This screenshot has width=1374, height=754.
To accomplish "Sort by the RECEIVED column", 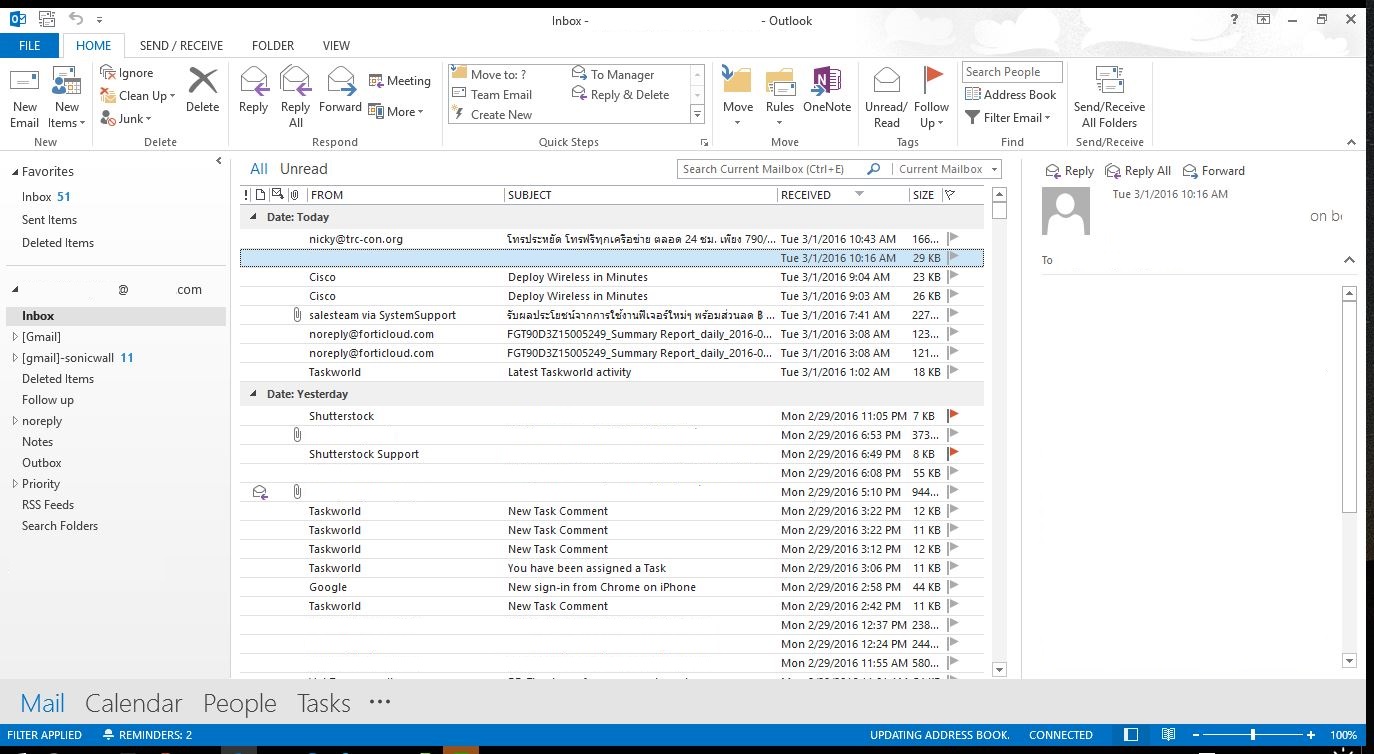I will tap(843, 195).
